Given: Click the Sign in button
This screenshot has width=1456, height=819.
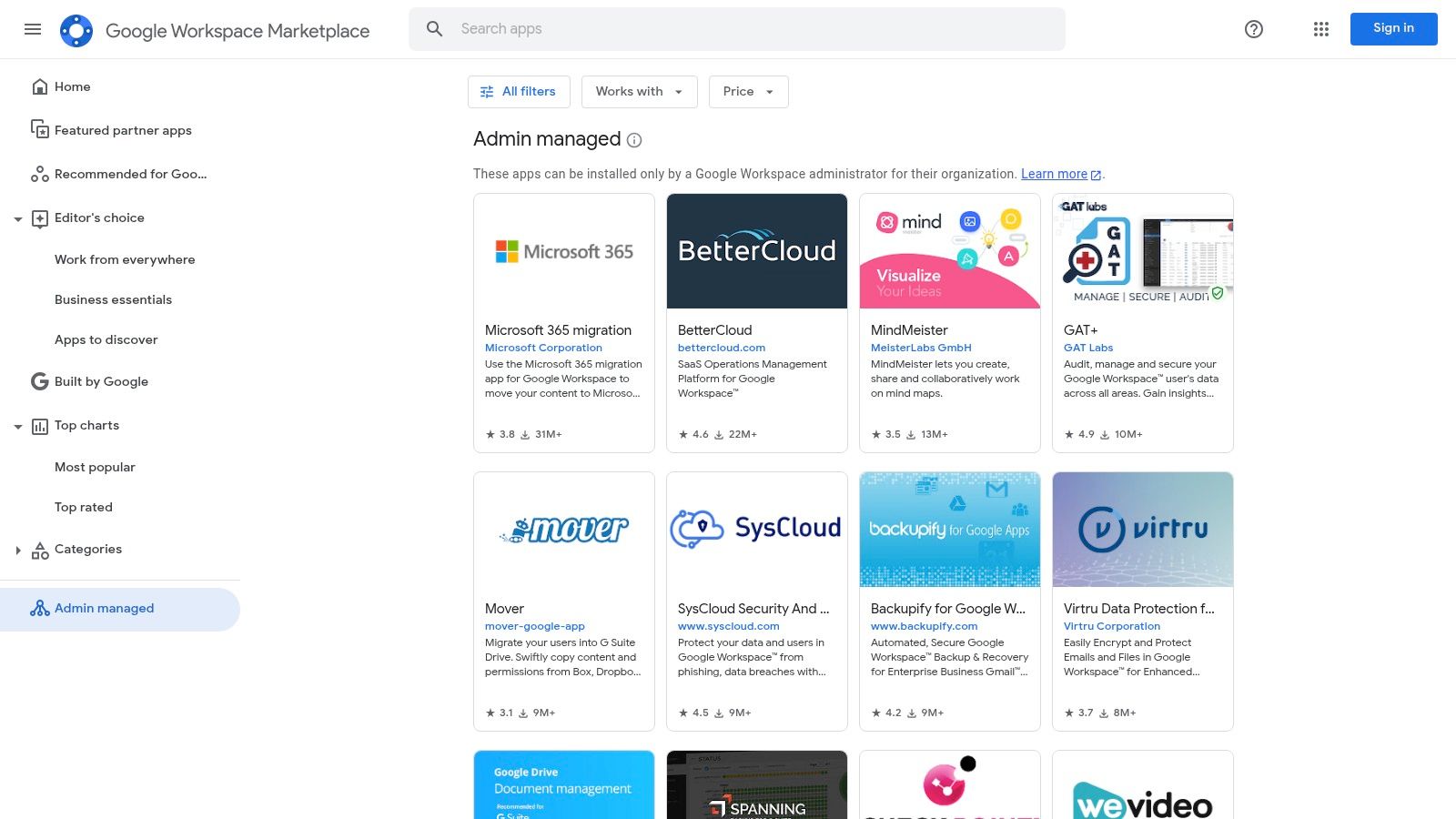Looking at the screenshot, I should 1393,28.
